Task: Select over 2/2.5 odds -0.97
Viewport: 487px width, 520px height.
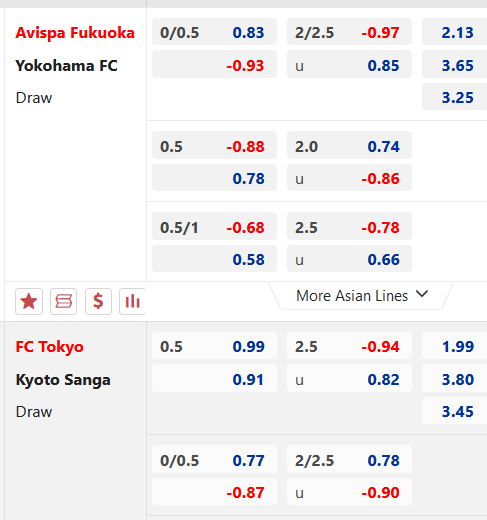Action: 349,32
